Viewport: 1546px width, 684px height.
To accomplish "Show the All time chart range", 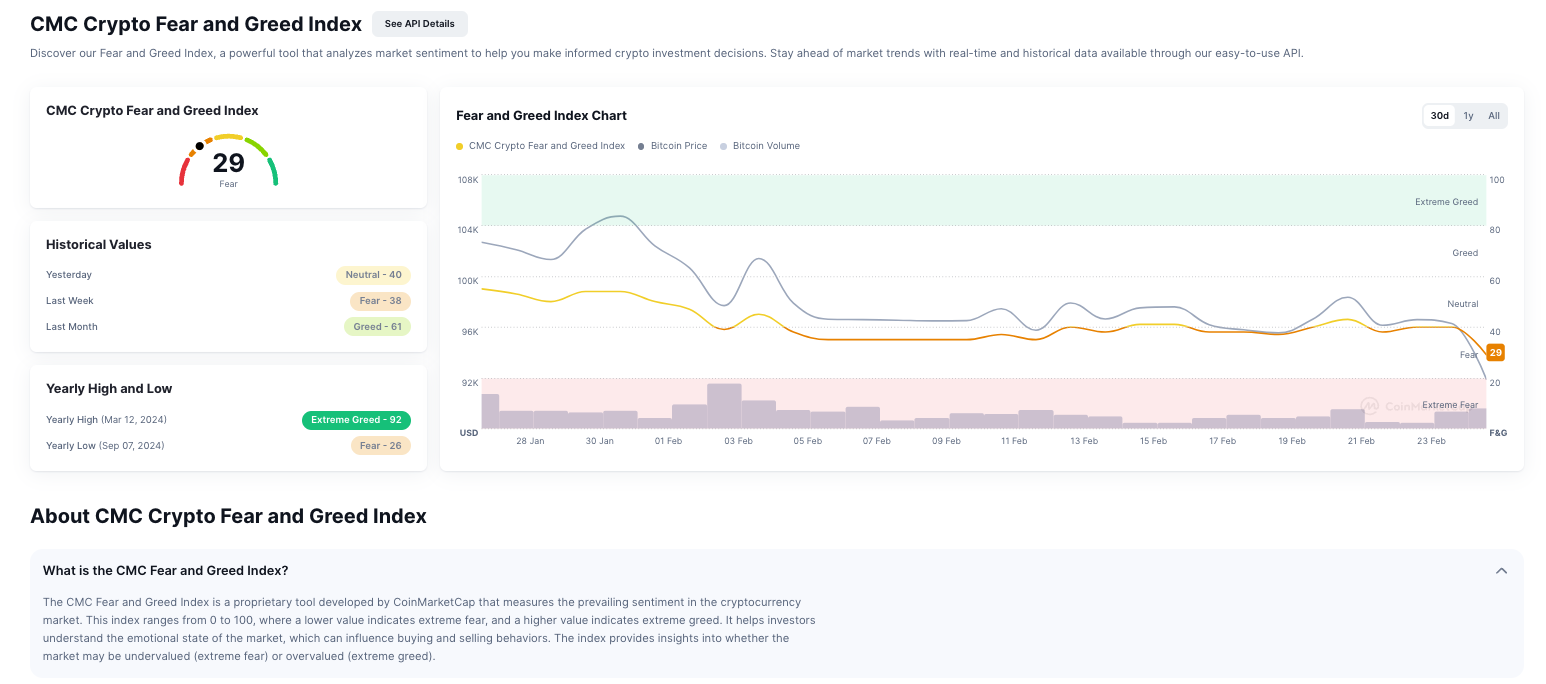I will pos(1493,116).
